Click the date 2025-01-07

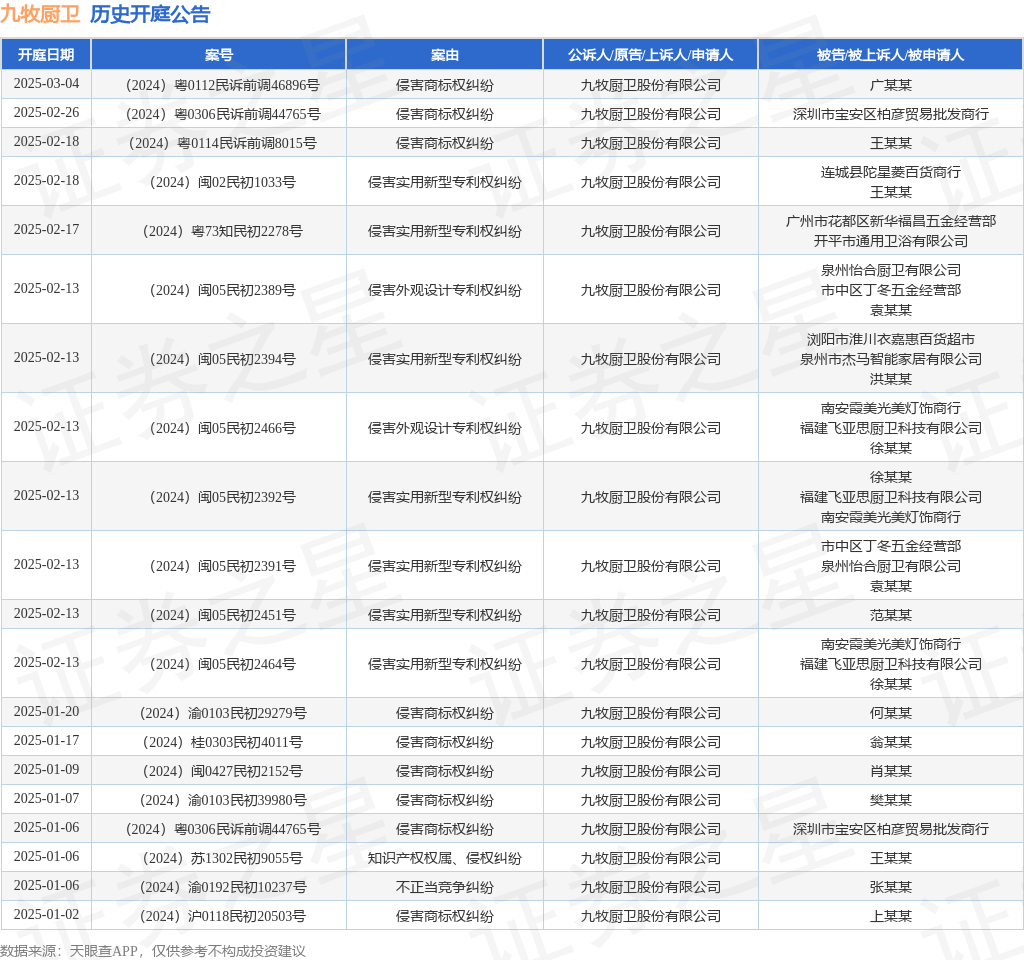pos(46,798)
